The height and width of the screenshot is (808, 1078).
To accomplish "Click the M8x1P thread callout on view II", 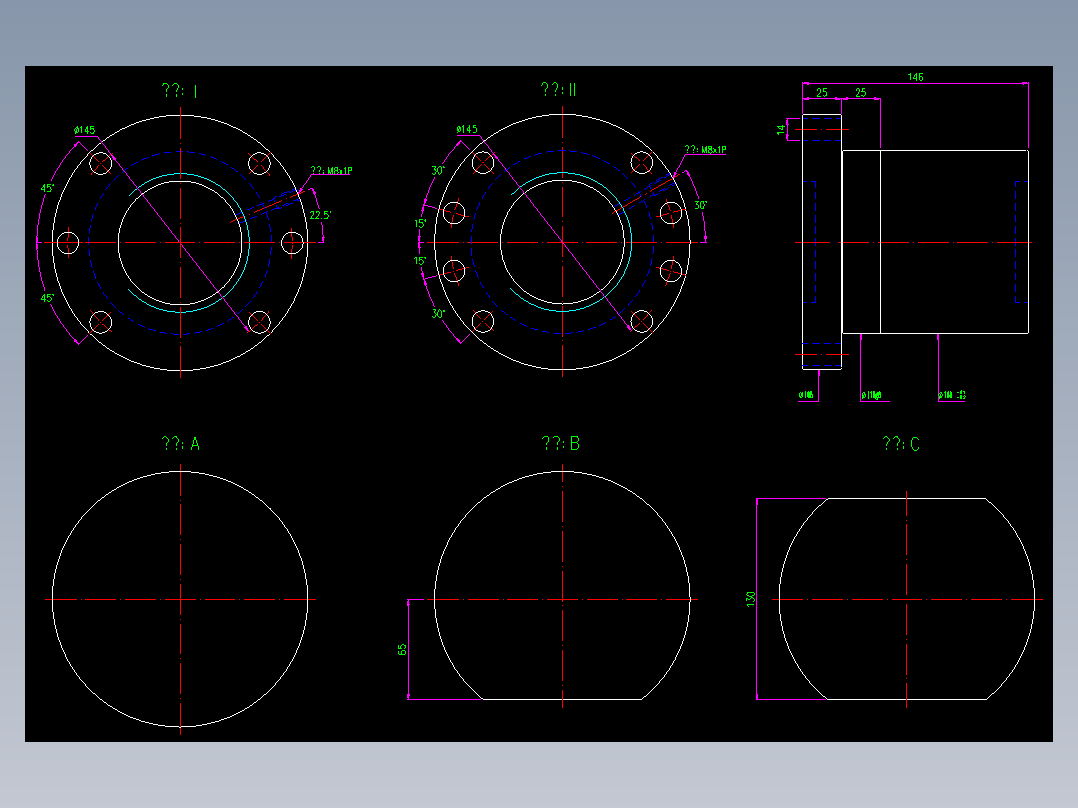I will point(706,150).
